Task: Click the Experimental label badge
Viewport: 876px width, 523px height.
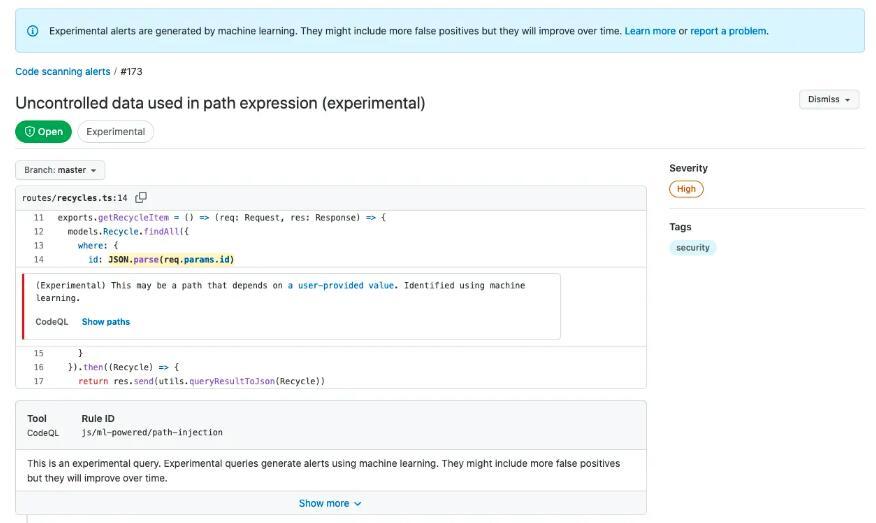Action: 116,132
